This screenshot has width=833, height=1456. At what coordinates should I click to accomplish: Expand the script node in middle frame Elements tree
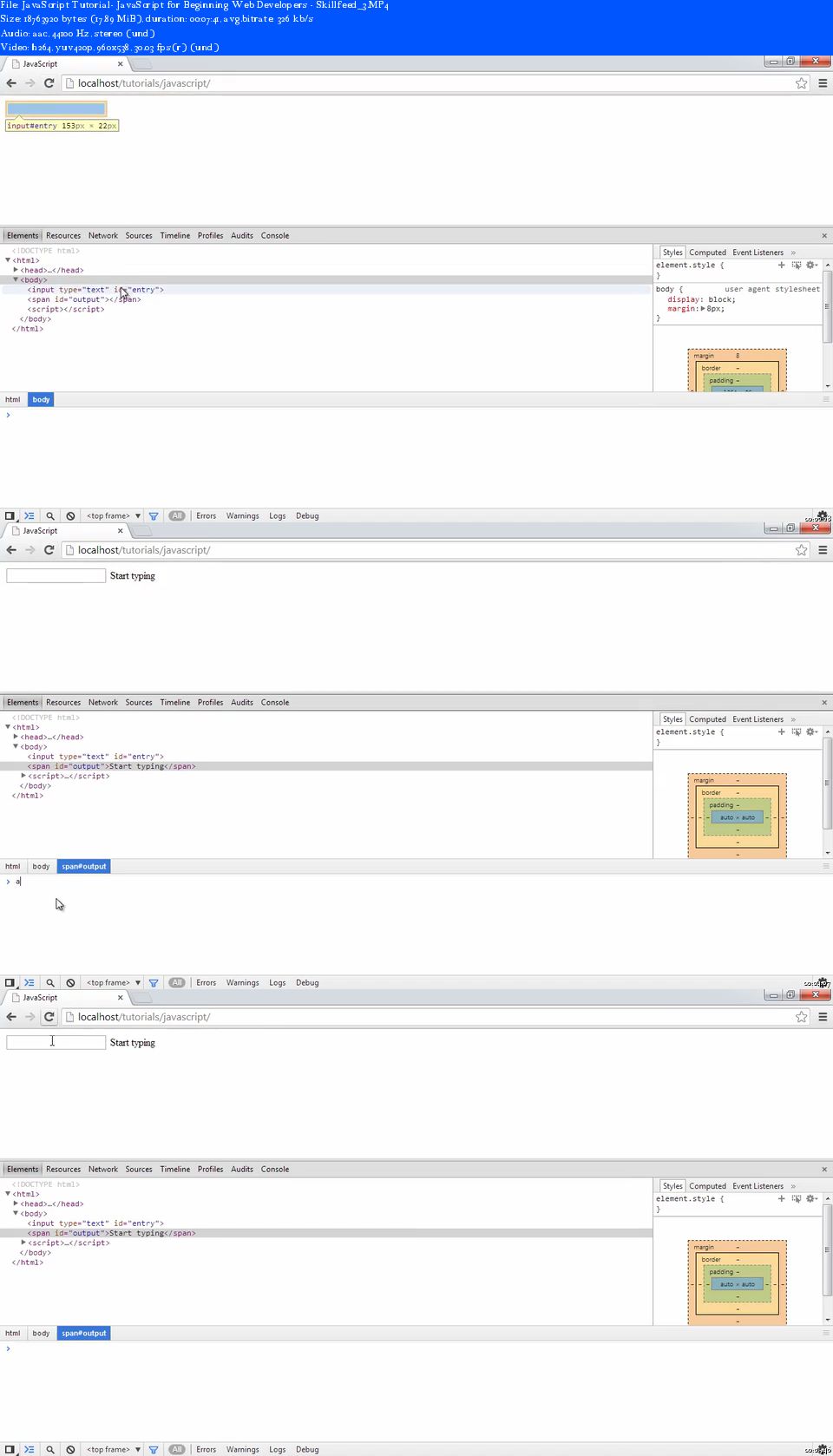[x=23, y=776]
